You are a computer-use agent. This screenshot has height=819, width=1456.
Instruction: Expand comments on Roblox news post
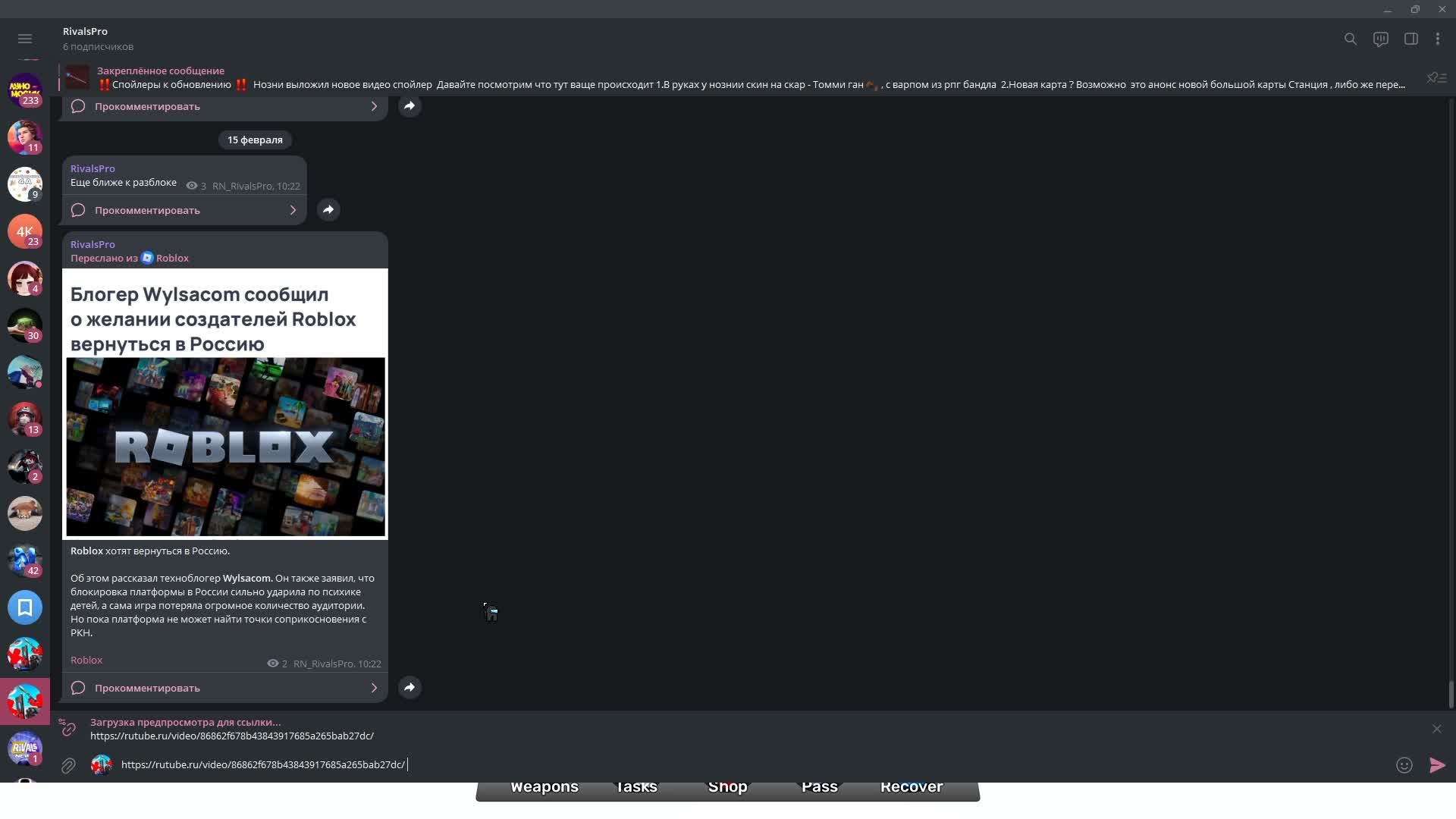(x=224, y=688)
